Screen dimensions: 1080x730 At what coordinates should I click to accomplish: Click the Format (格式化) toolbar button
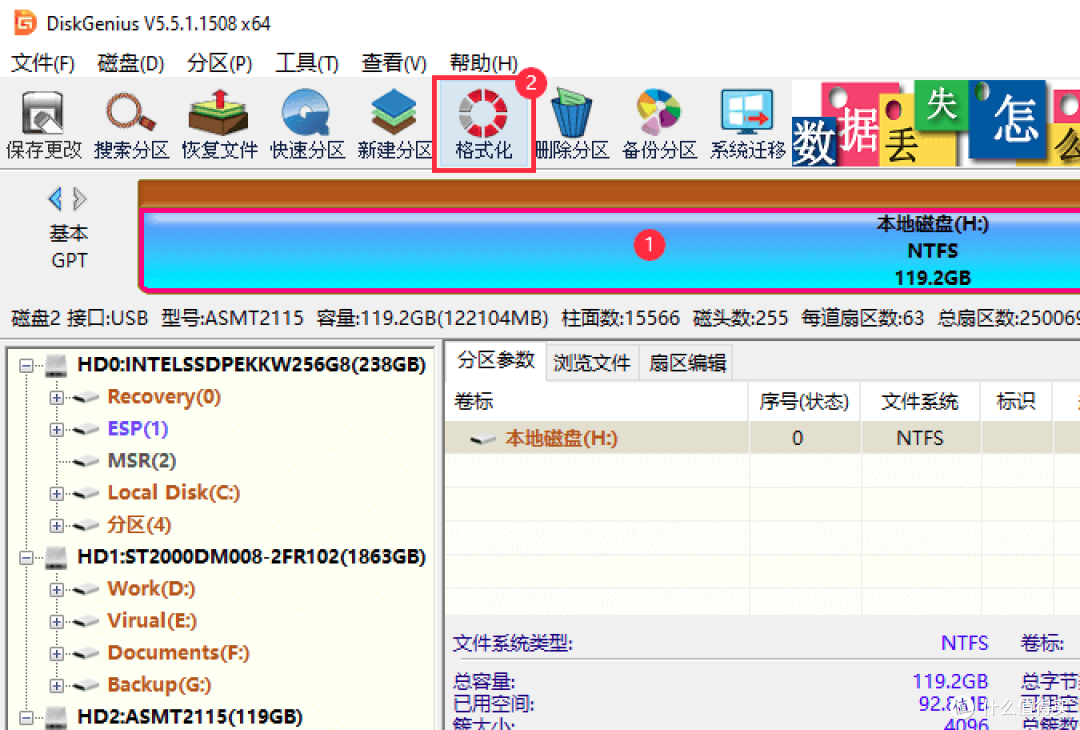click(484, 125)
